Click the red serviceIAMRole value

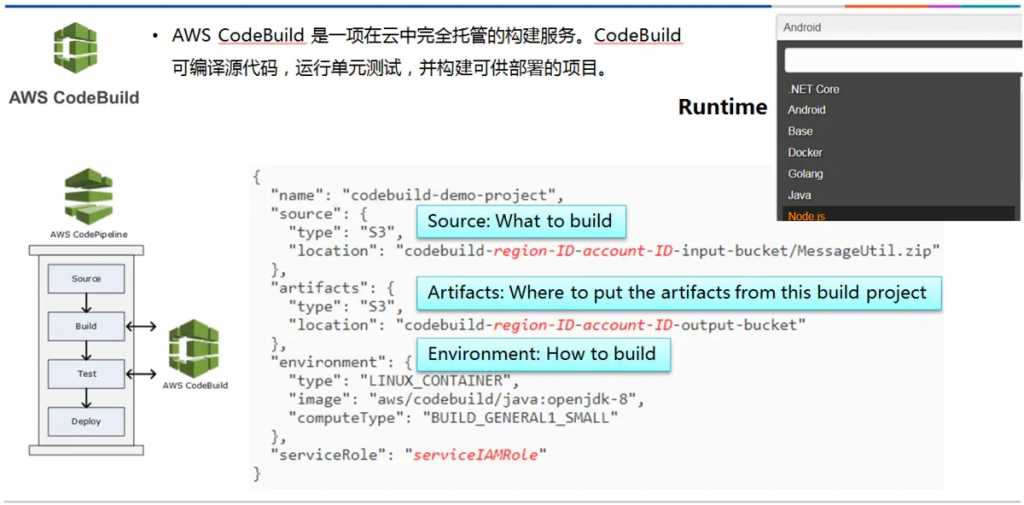[475, 455]
